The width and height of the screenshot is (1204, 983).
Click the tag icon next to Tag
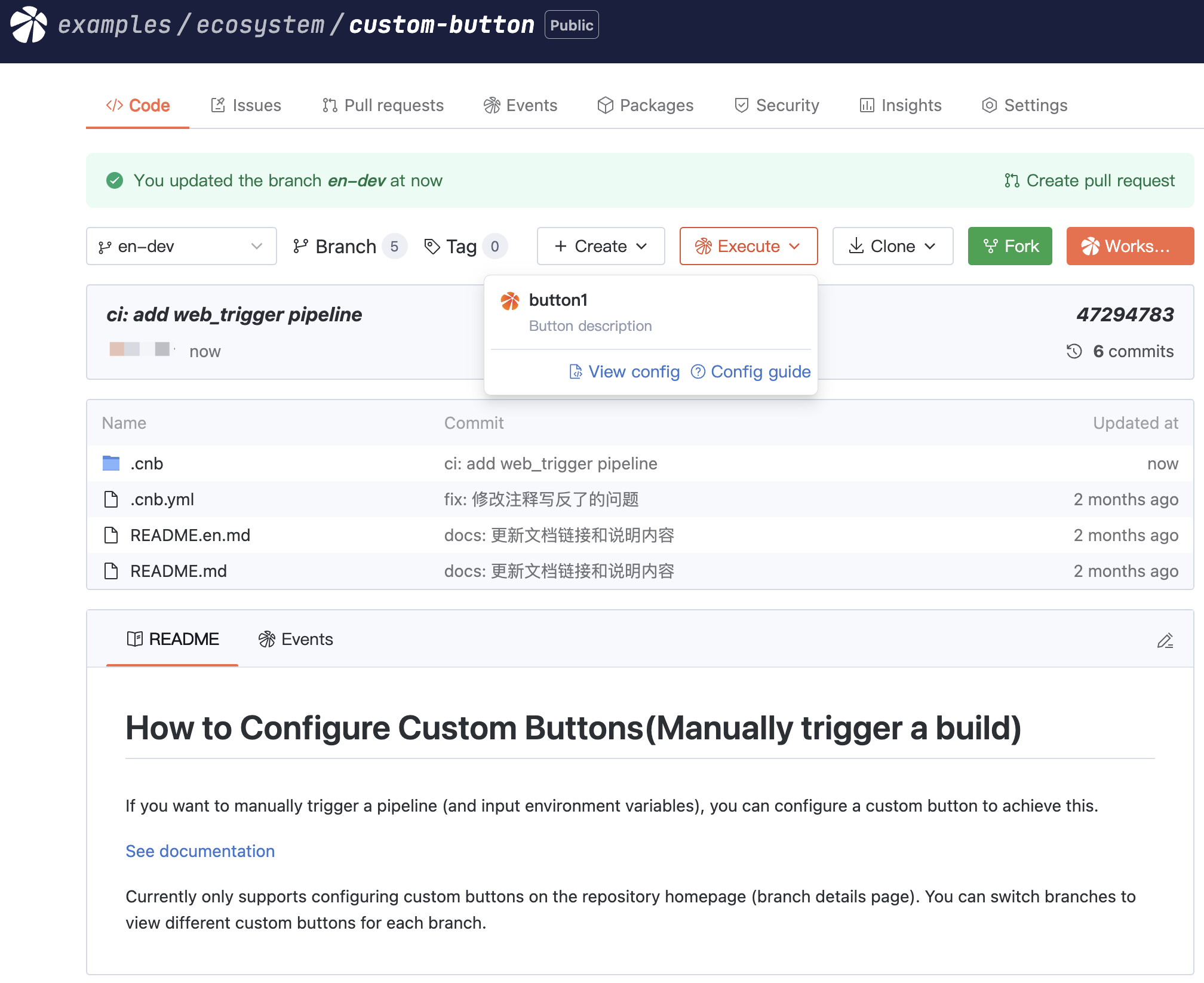432,246
